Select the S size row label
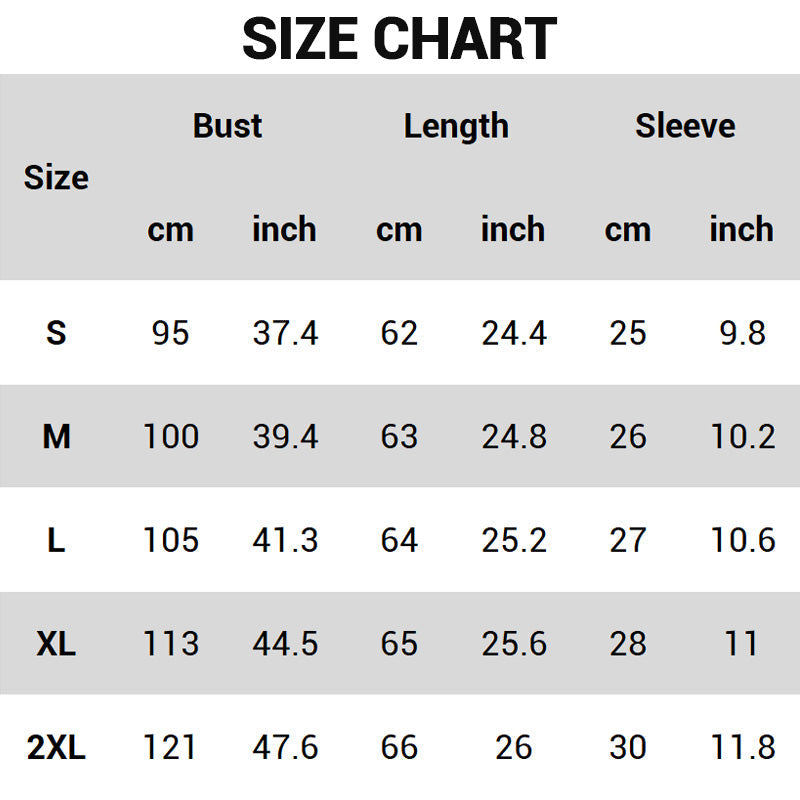 coord(56,333)
